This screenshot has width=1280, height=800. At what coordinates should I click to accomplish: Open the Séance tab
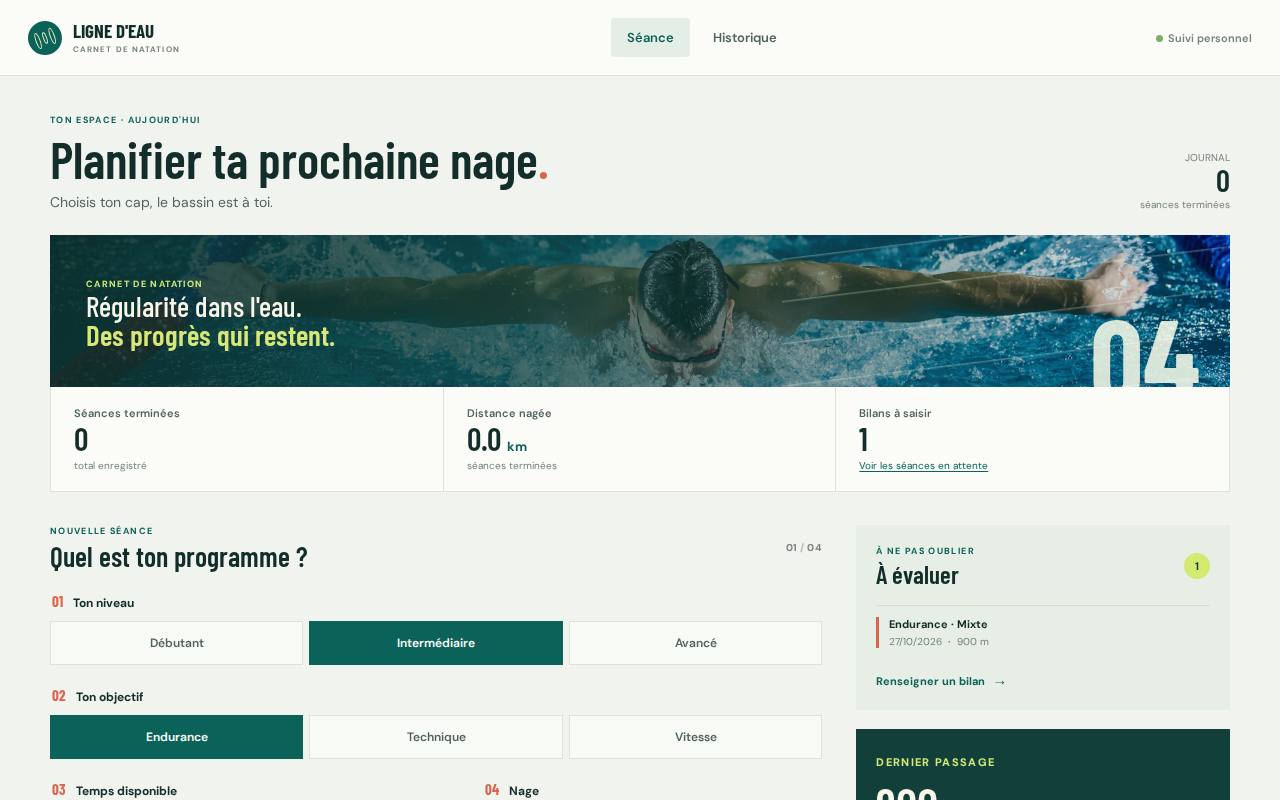point(650,37)
